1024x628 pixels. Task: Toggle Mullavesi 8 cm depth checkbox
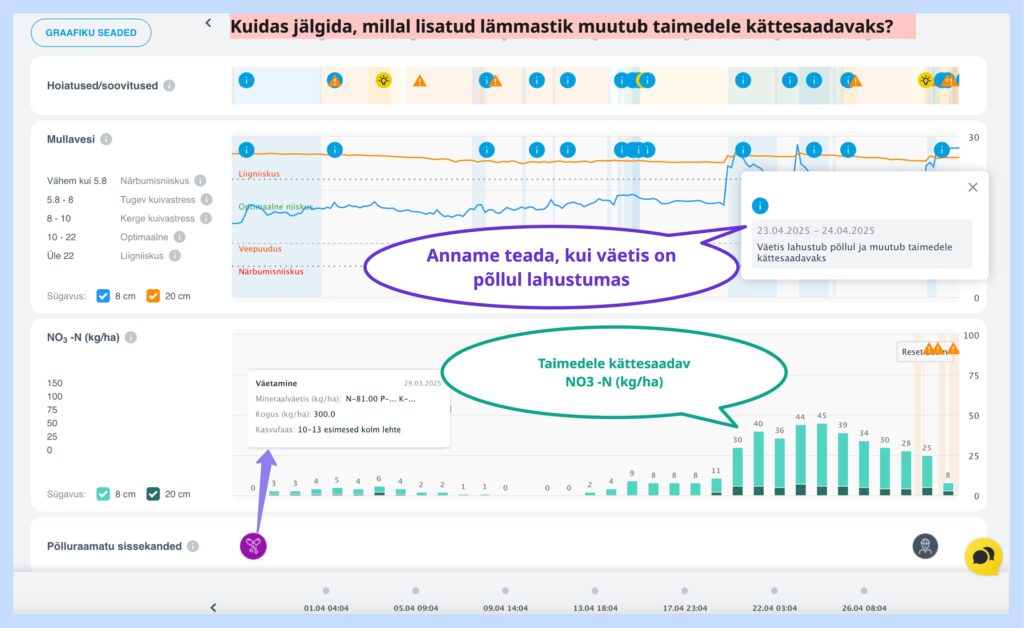click(x=103, y=296)
